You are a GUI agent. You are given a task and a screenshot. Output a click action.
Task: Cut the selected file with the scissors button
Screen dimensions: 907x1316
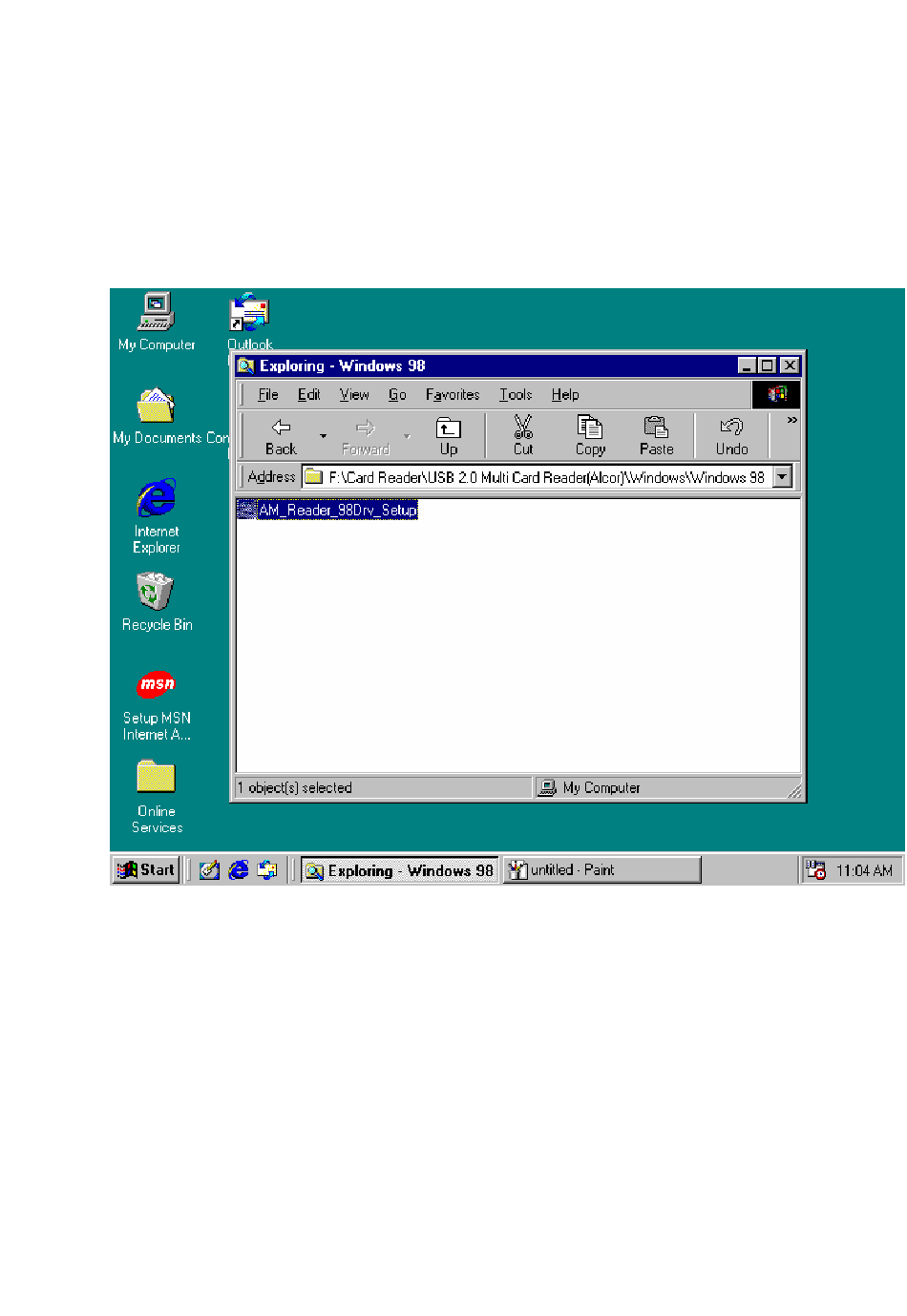coord(523,436)
